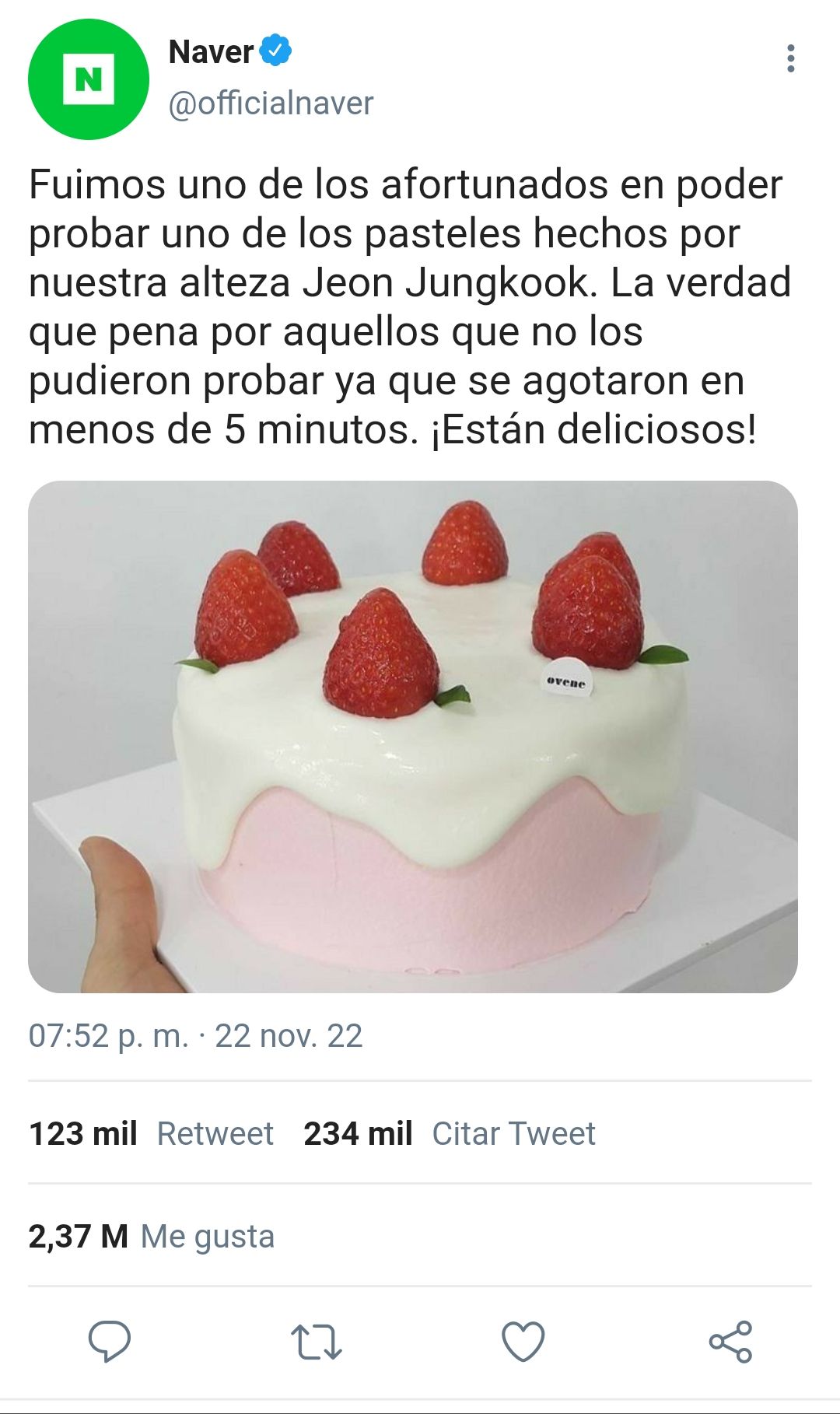Viewport: 840px width, 1414px height.
Task: Tap the ovene label on the cake
Action: tap(566, 682)
